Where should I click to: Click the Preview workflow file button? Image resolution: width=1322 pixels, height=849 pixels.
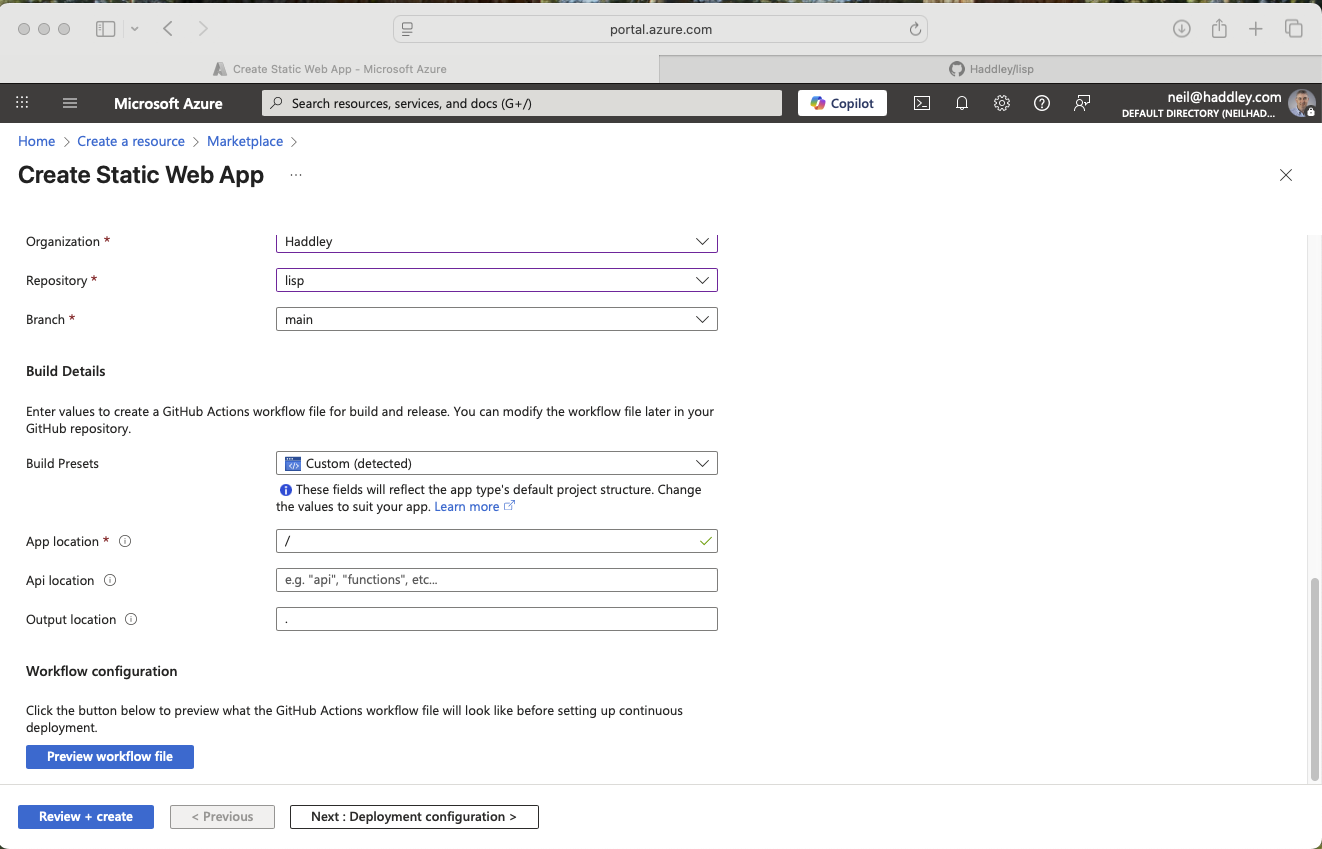click(109, 756)
